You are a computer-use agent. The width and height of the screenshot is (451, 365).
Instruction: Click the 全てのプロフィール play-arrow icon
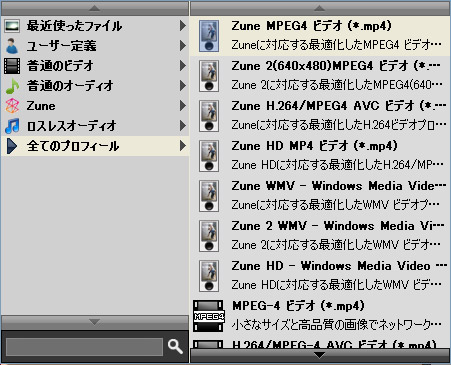(12, 146)
